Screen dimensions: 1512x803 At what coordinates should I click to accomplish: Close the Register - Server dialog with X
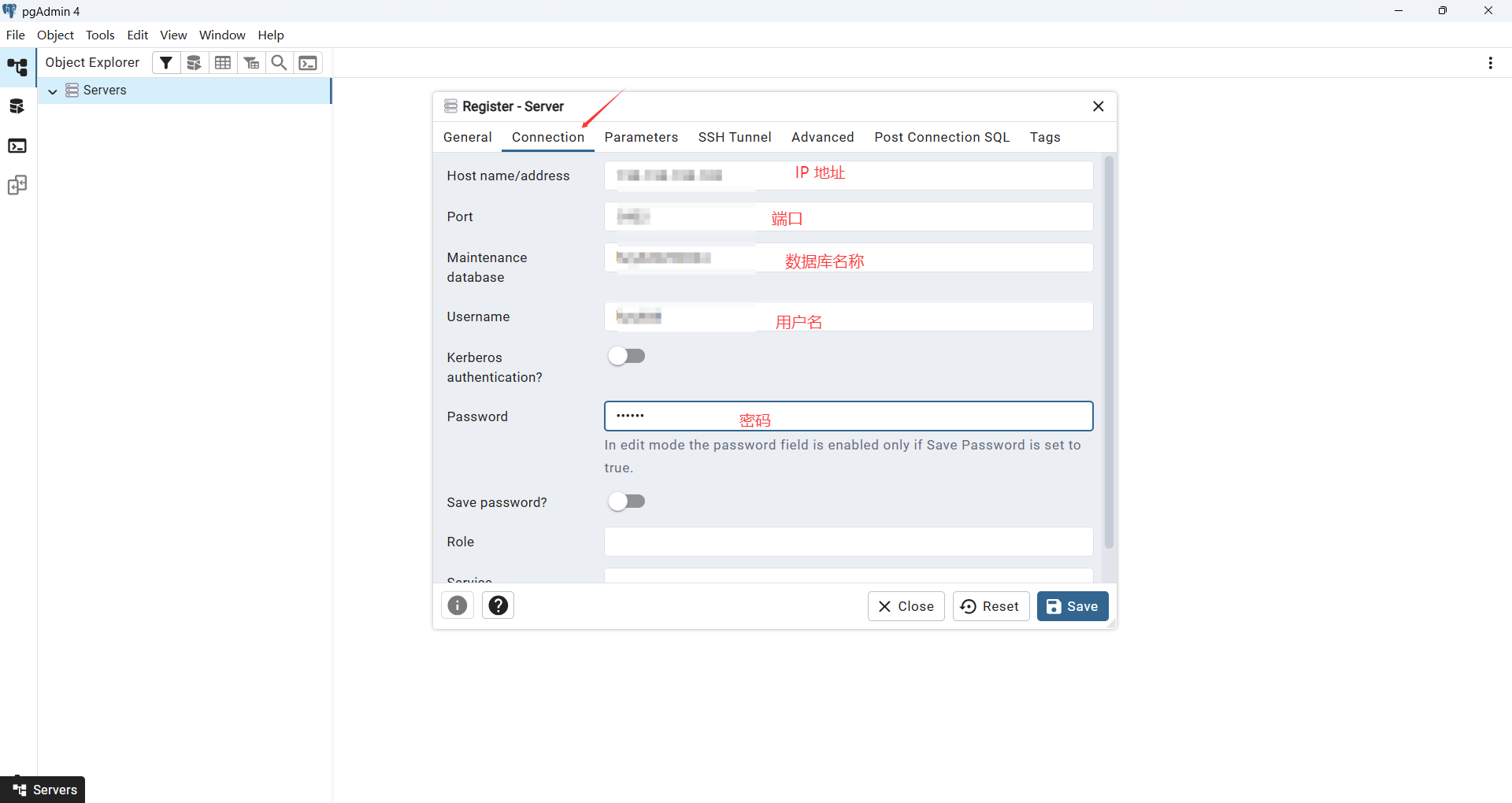click(1099, 106)
